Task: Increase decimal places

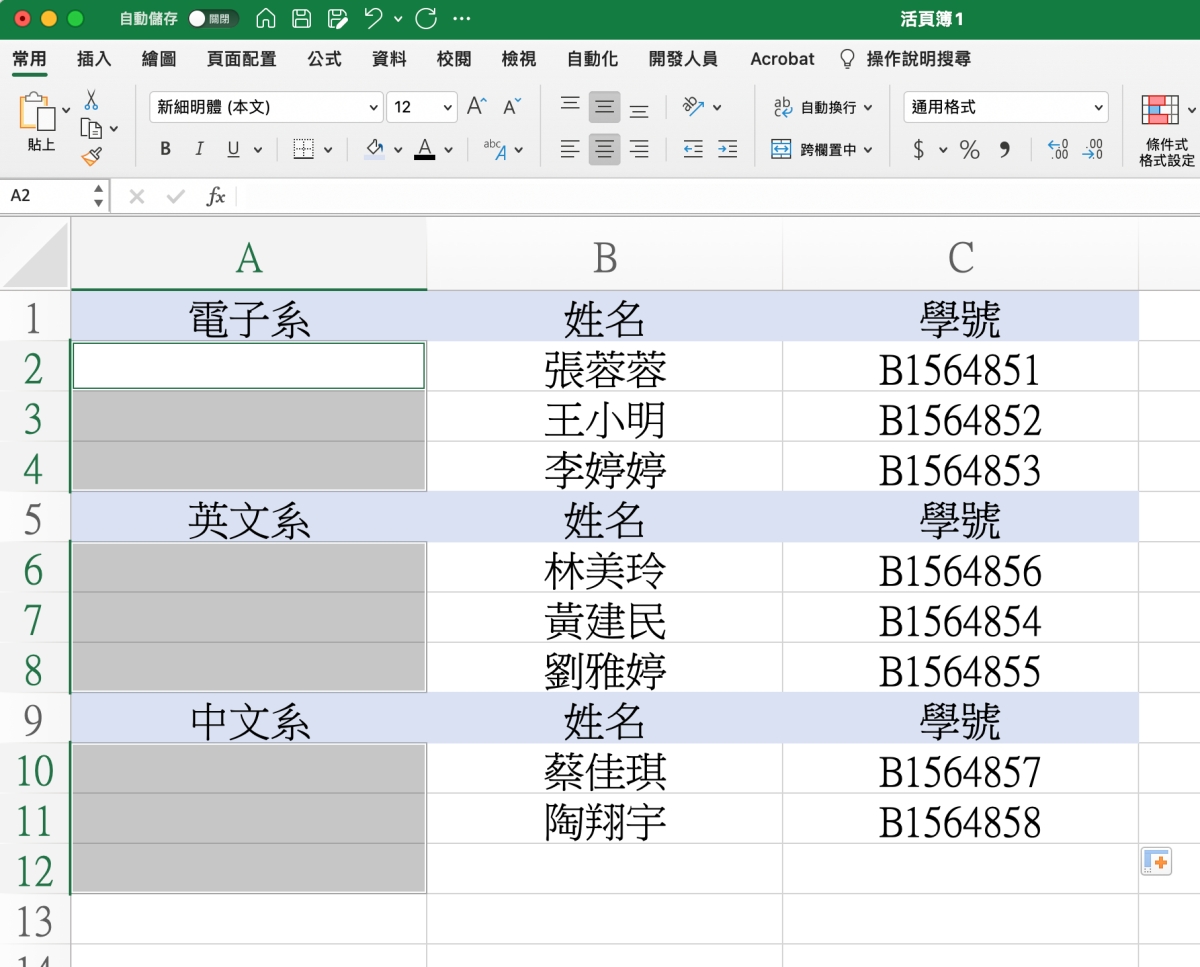Action: tap(1058, 150)
